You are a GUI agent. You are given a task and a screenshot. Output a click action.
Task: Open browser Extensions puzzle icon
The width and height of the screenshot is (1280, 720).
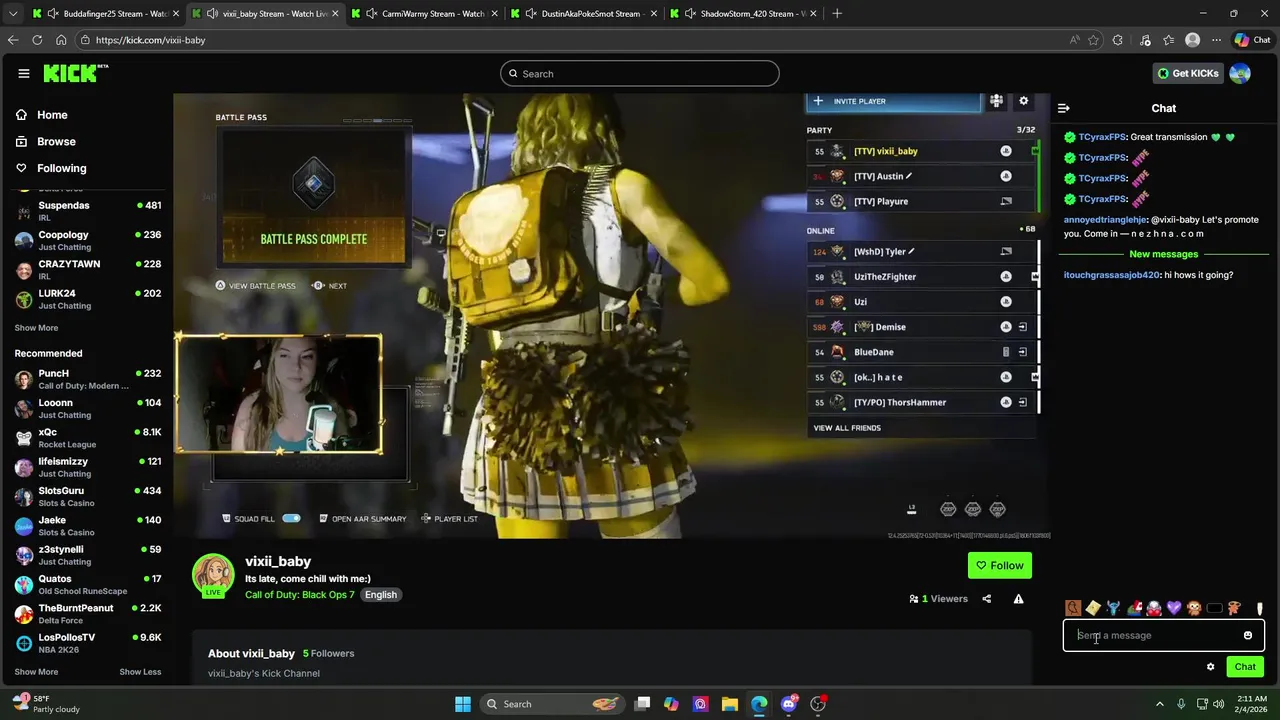[1117, 40]
